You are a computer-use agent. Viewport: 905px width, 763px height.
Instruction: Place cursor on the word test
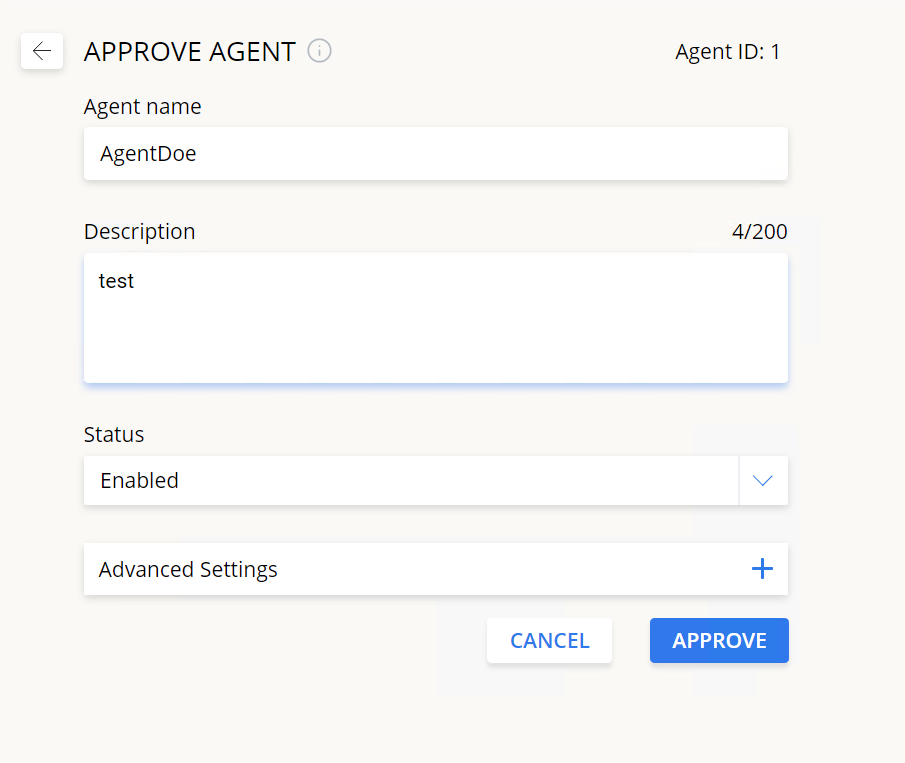(x=116, y=282)
